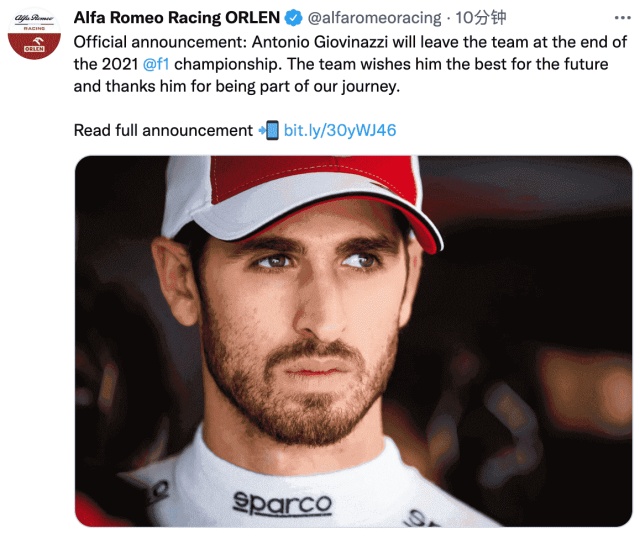Click the word "championship" in the tweet
Image resolution: width=640 pixels, height=539 pixels.
click(236, 63)
